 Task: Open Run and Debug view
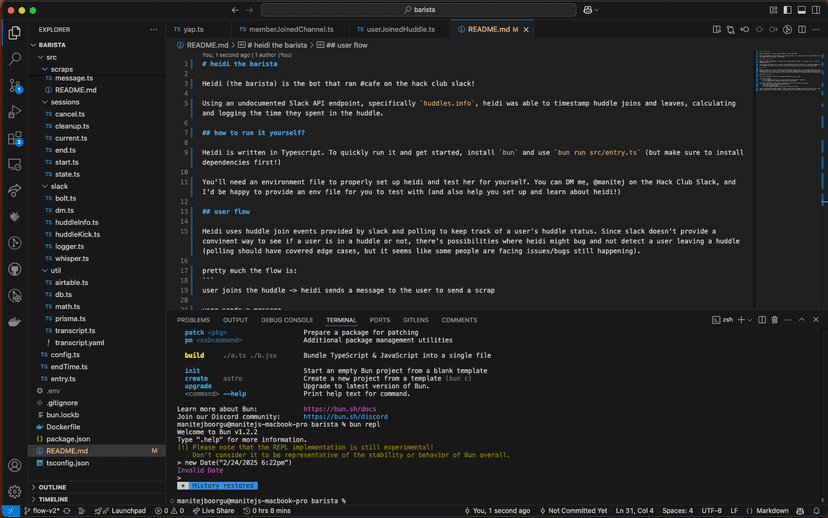pyautogui.click(x=14, y=112)
